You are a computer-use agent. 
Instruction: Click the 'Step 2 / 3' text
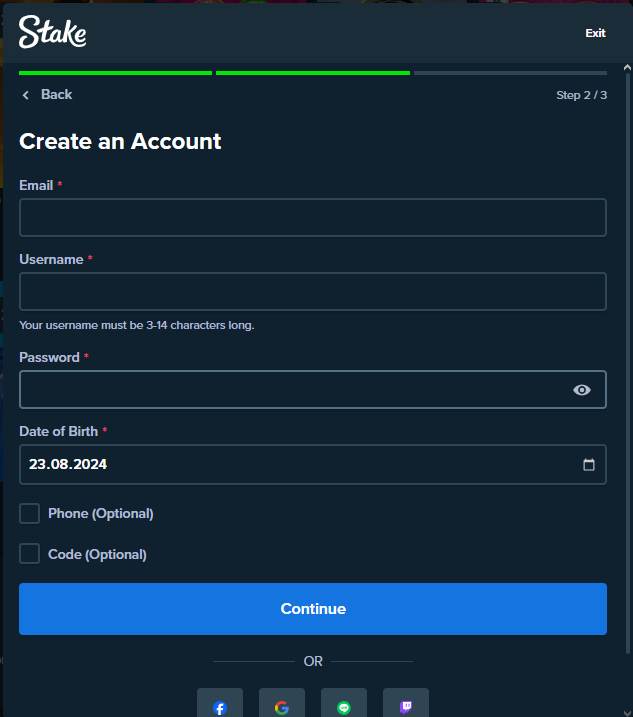tap(581, 95)
